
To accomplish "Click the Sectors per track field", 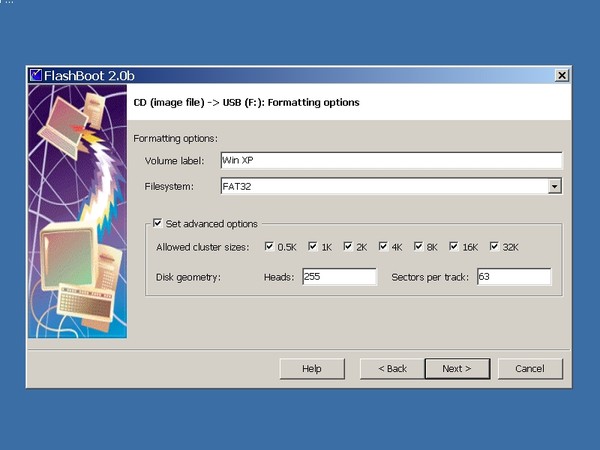I will (x=513, y=276).
